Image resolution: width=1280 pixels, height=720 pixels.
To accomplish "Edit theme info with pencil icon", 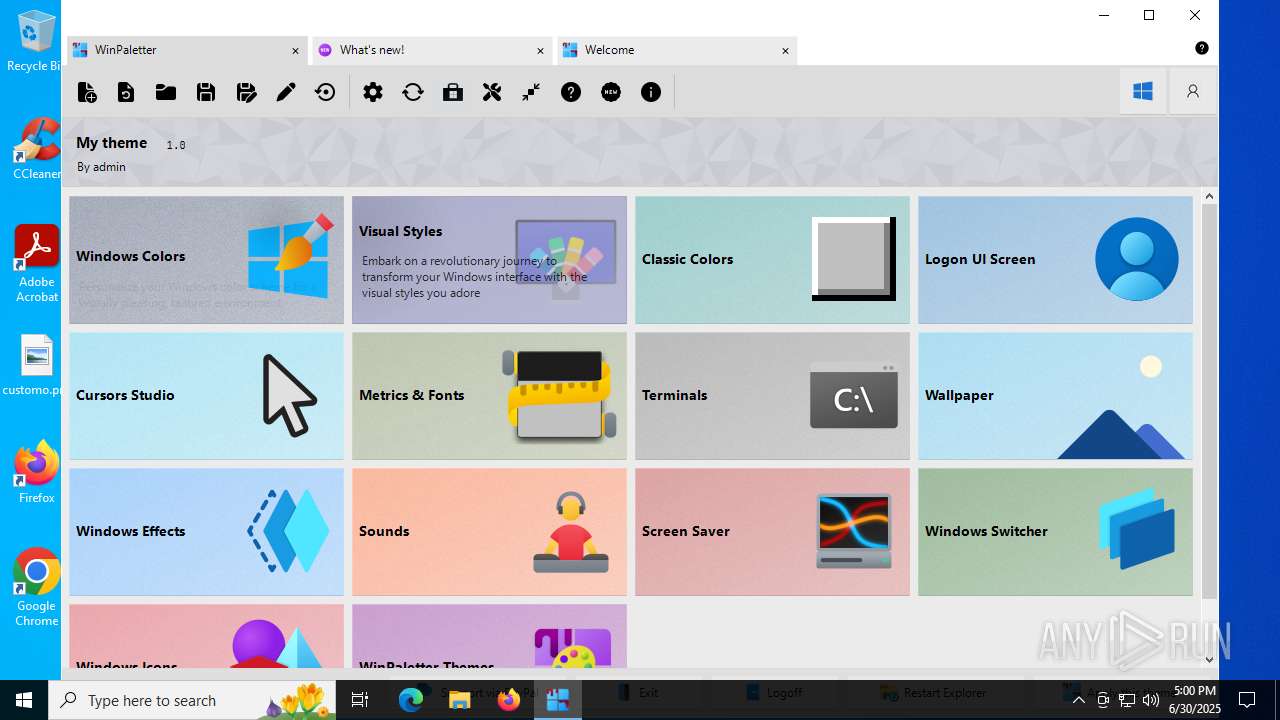I will click(x=286, y=92).
